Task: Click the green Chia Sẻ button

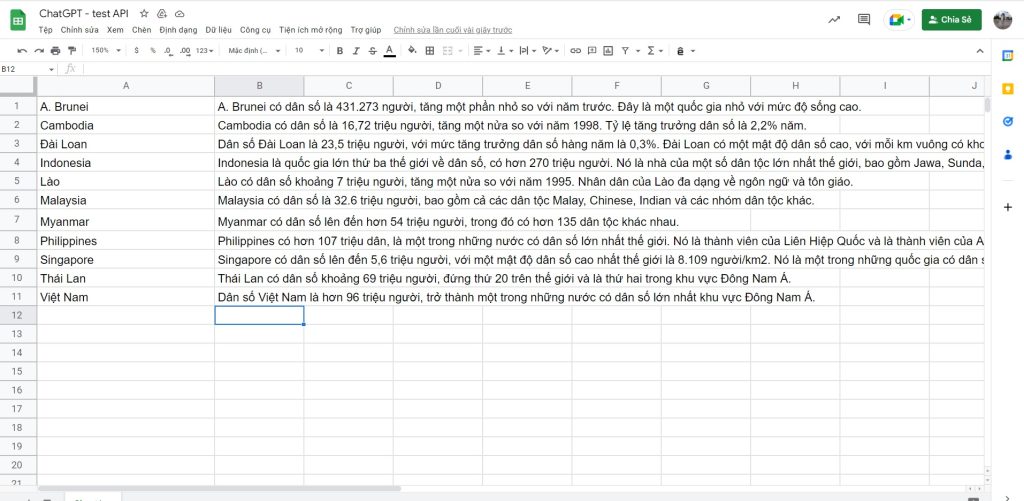Action: (951, 19)
